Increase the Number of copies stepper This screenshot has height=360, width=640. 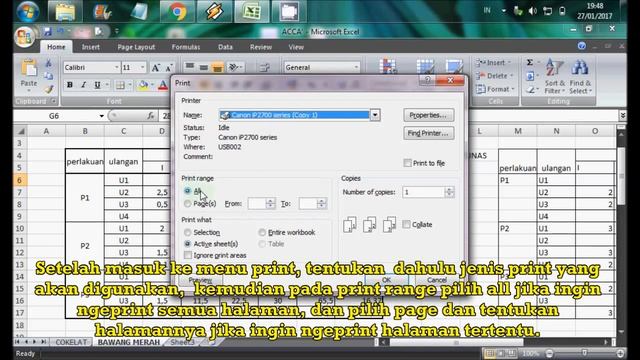449,189
